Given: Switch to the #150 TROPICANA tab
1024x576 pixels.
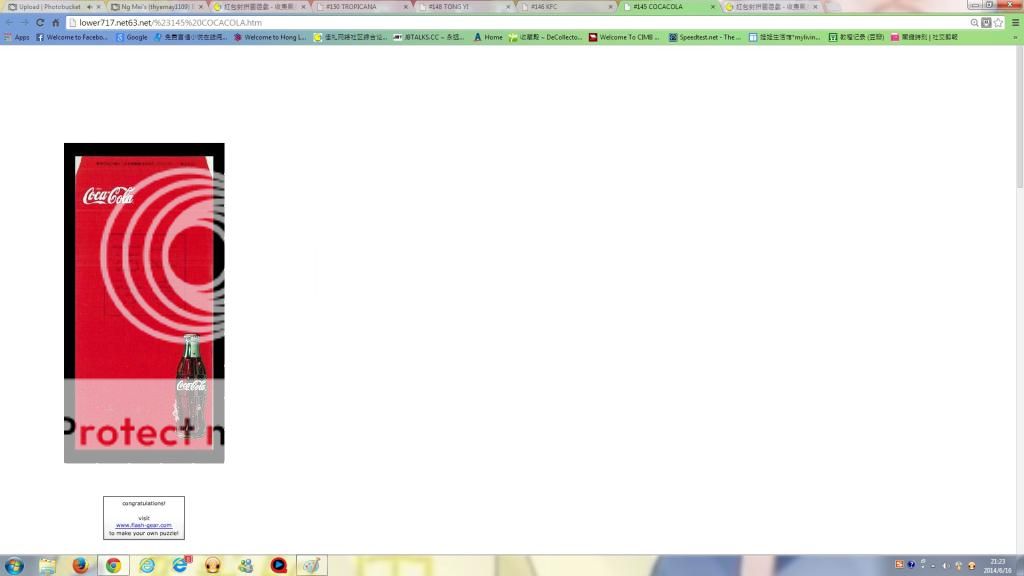Looking at the screenshot, I should click(355, 7).
